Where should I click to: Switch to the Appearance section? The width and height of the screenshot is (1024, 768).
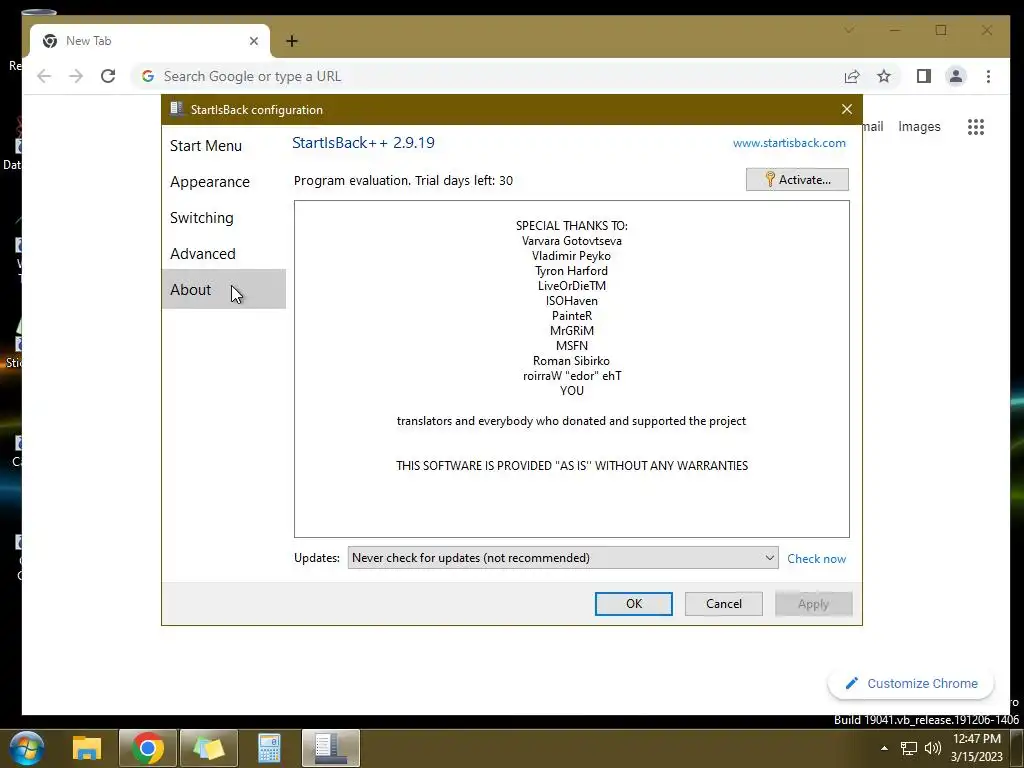(210, 182)
